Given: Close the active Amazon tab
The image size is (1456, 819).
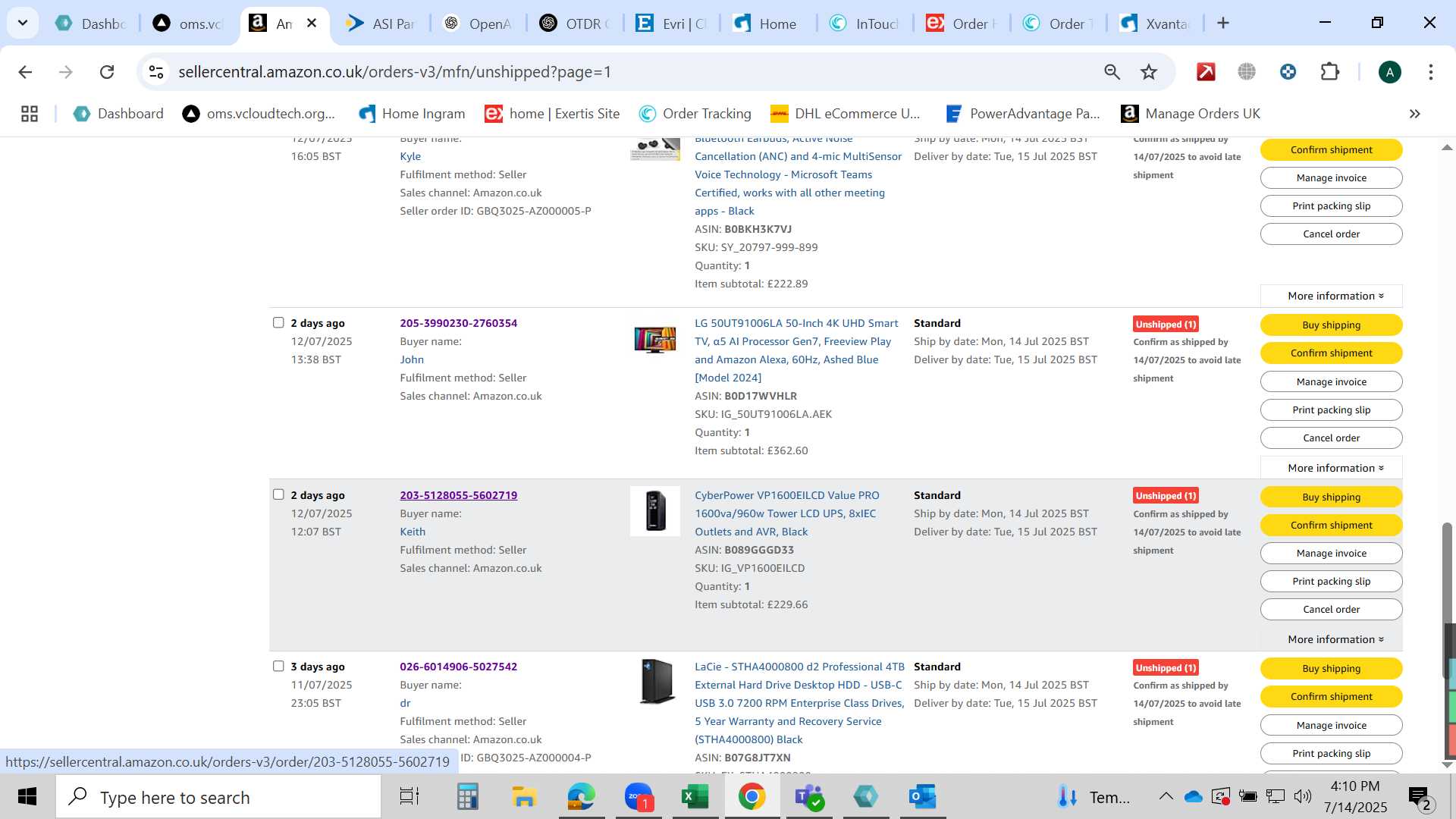Looking at the screenshot, I should 312,24.
